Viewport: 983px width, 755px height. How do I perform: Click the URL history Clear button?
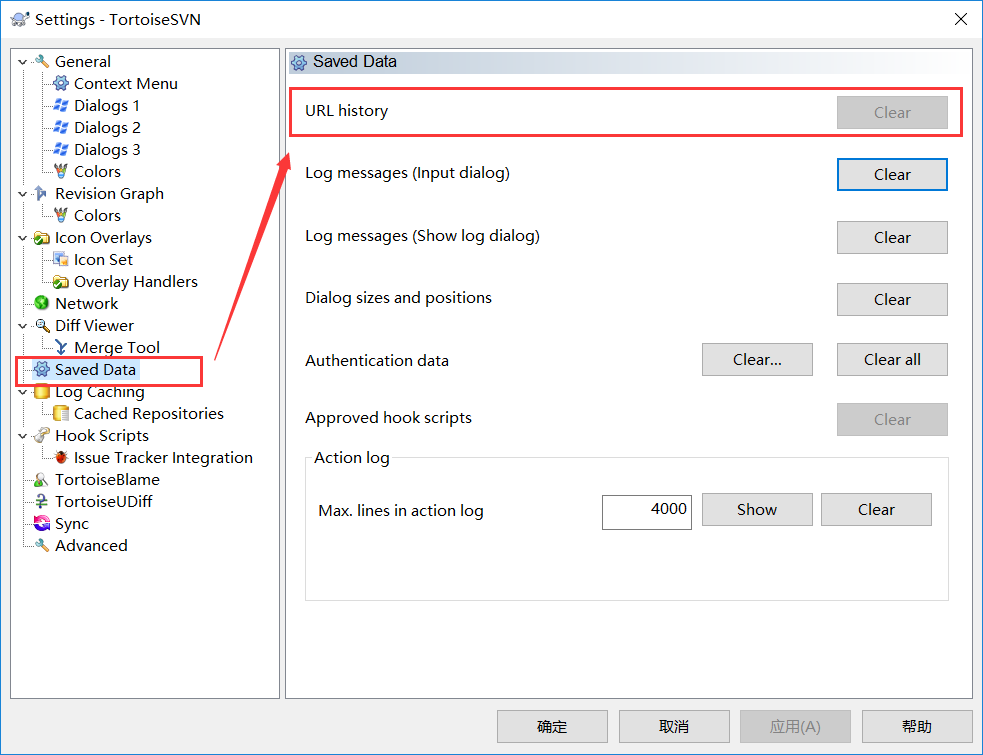[892, 112]
